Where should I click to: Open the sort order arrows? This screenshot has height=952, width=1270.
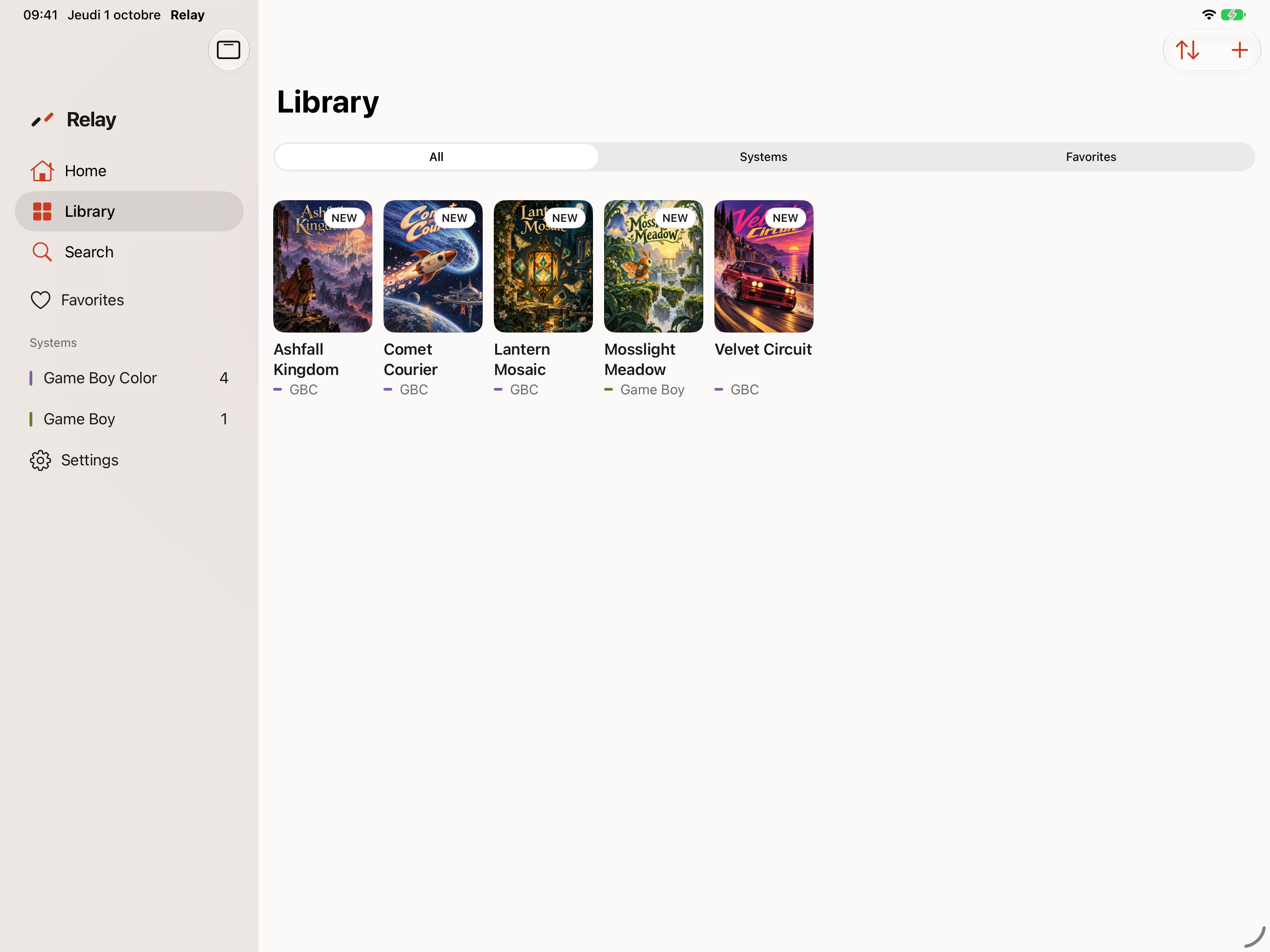click(1187, 50)
